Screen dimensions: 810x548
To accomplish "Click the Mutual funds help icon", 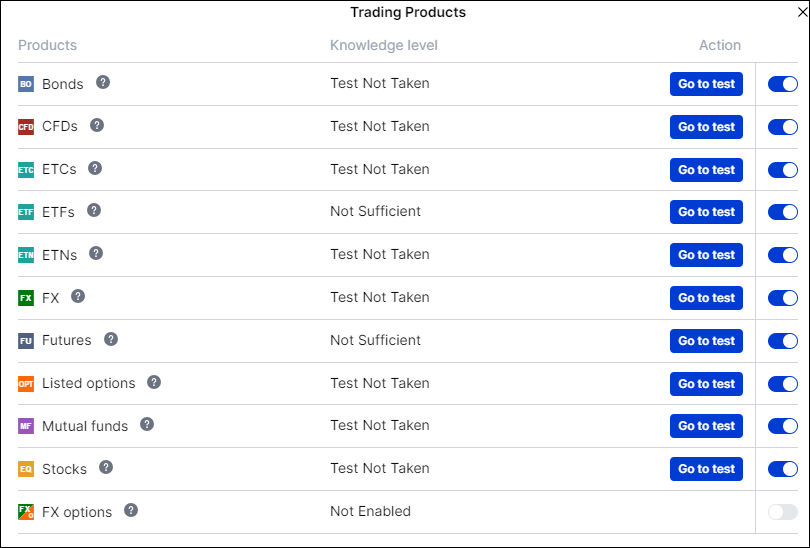I will click(147, 425).
